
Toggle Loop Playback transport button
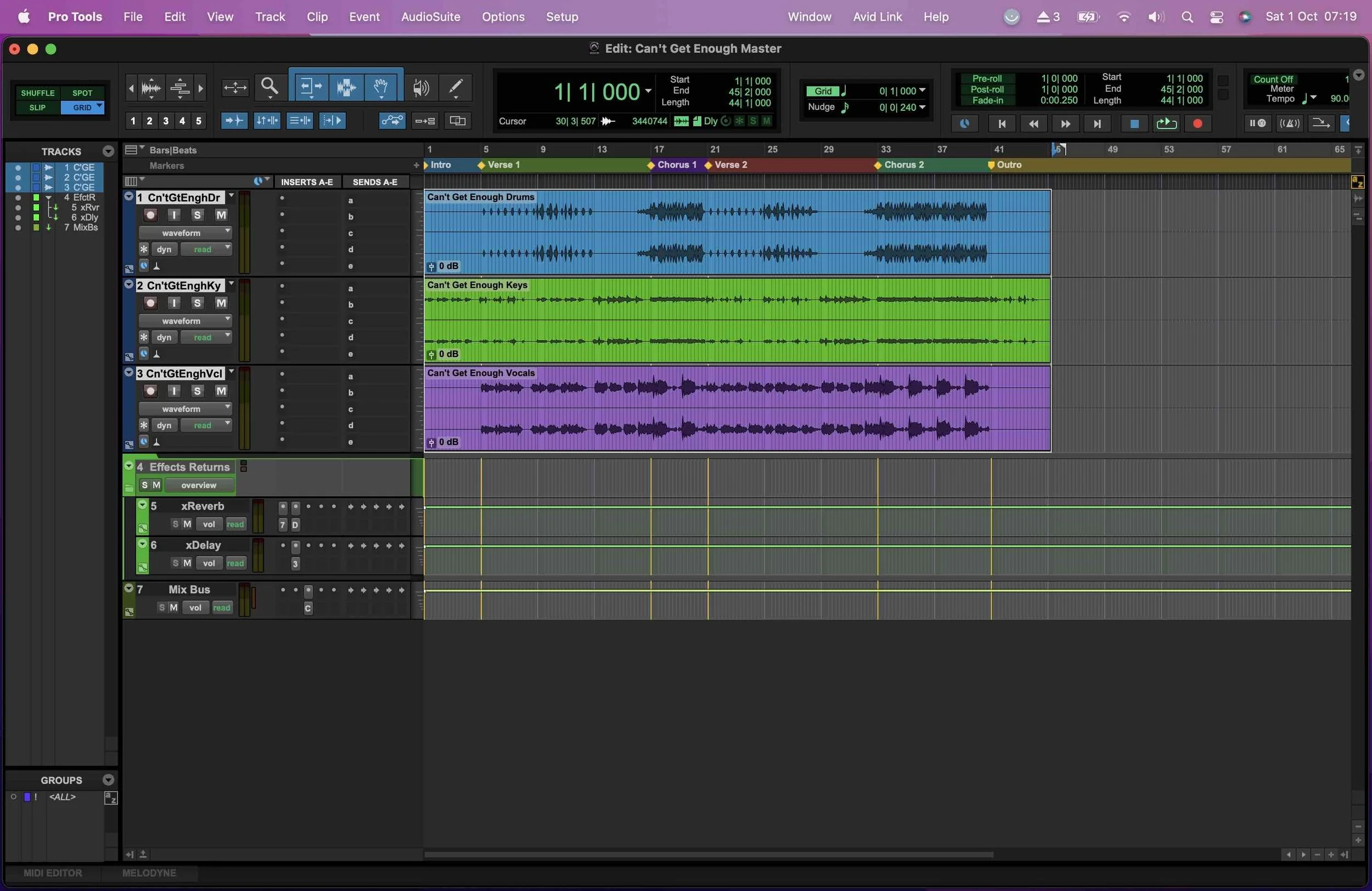pyautogui.click(x=1166, y=123)
